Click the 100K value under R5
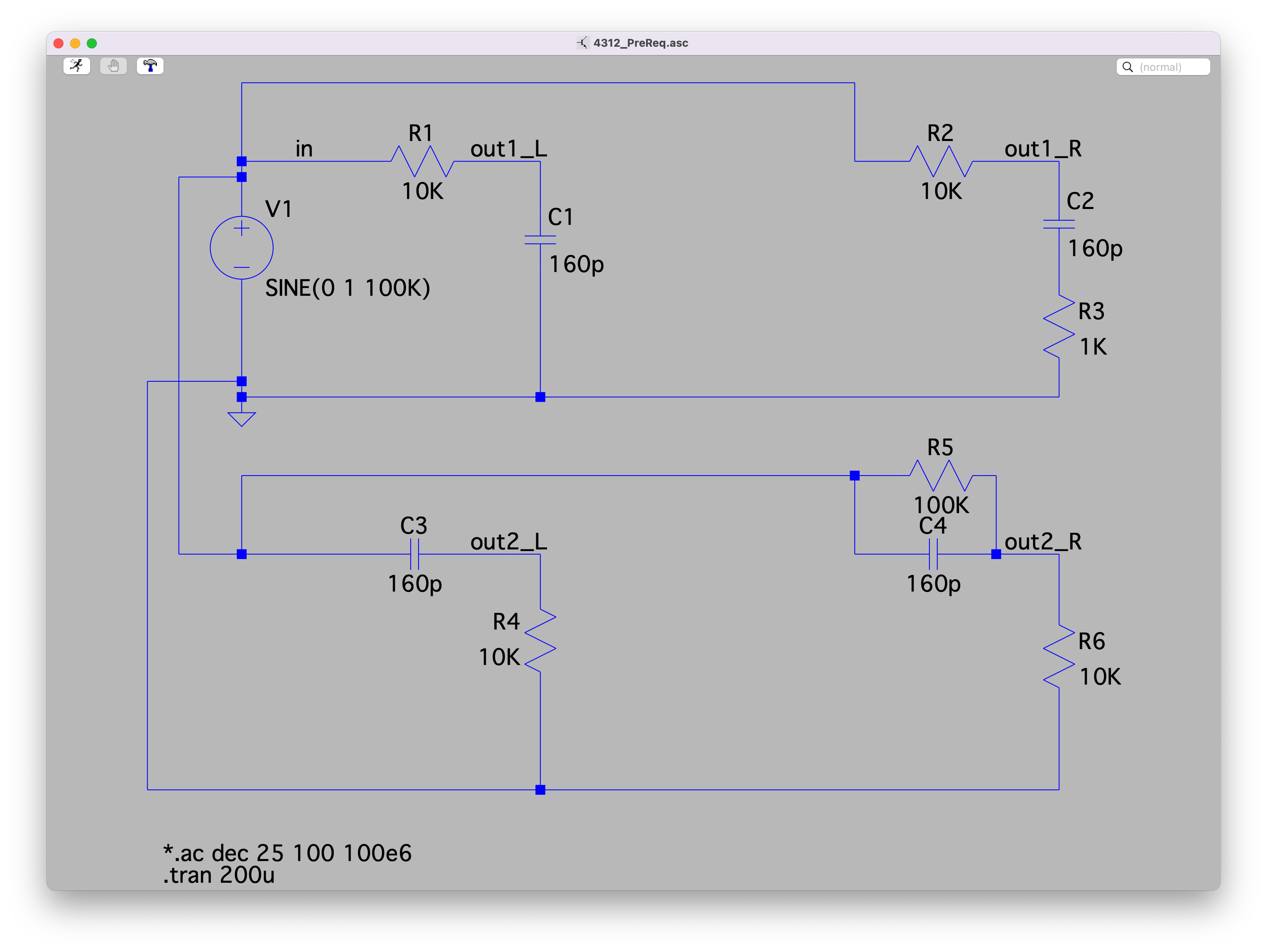Image resolution: width=1267 pixels, height=952 pixels. [941, 506]
